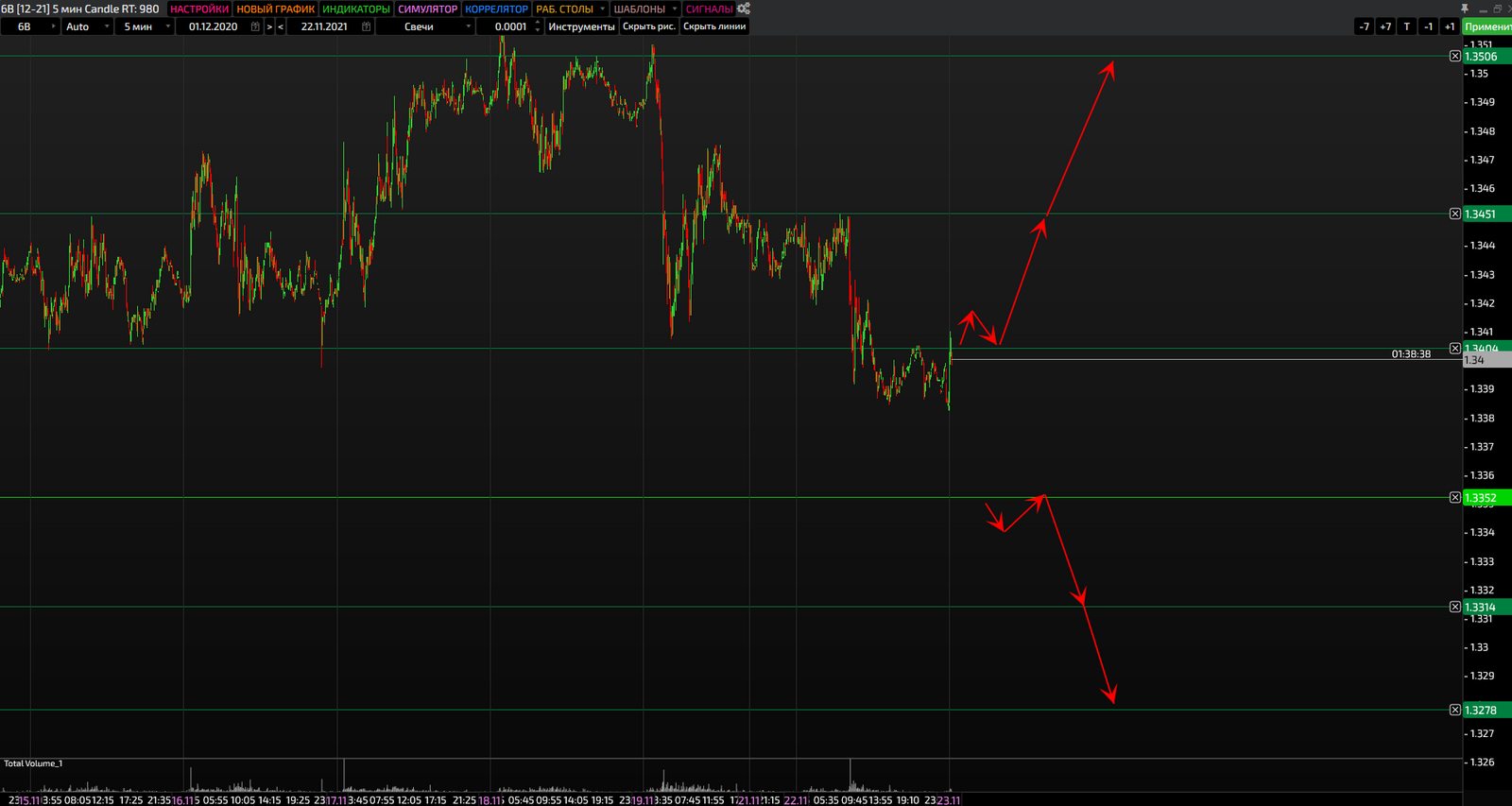Click the -1 shift button
This screenshot has height=806, width=1512.
(1428, 26)
